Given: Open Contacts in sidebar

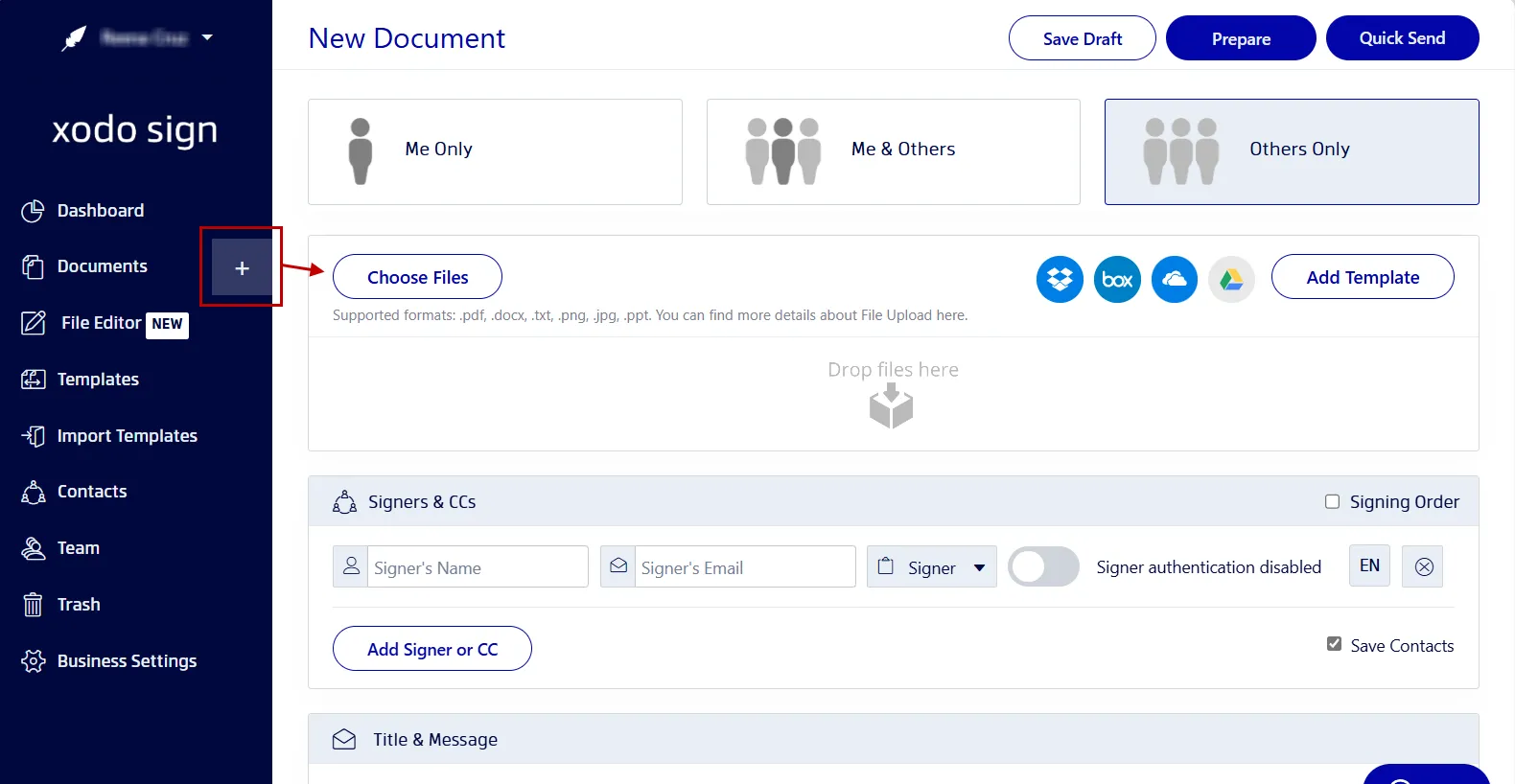Looking at the screenshot, I should 92,492.
